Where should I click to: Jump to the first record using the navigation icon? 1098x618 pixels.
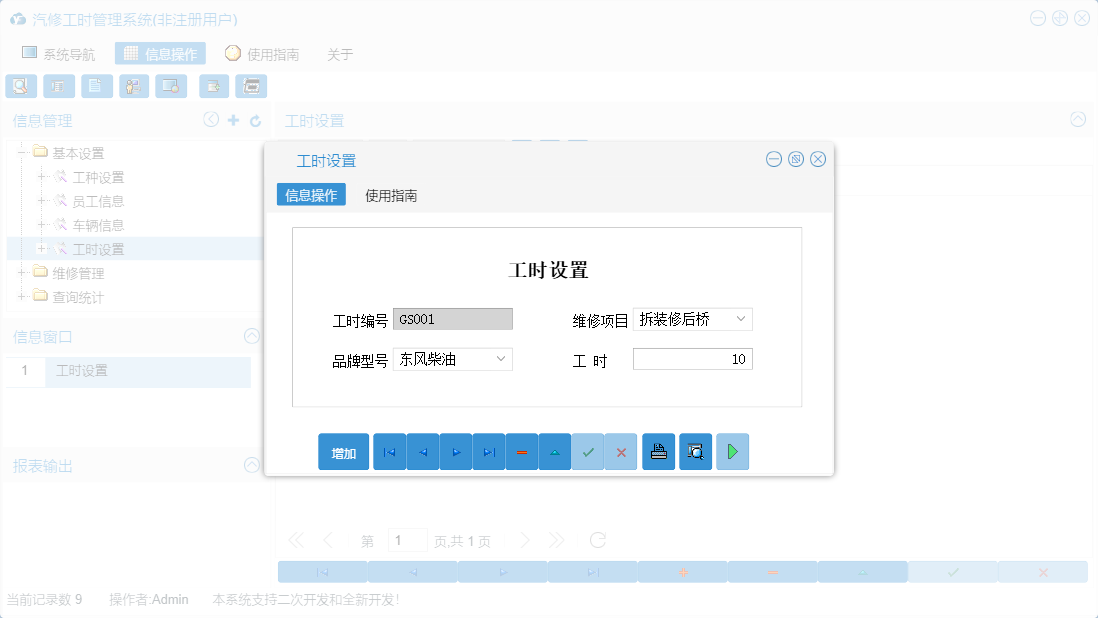389,451
